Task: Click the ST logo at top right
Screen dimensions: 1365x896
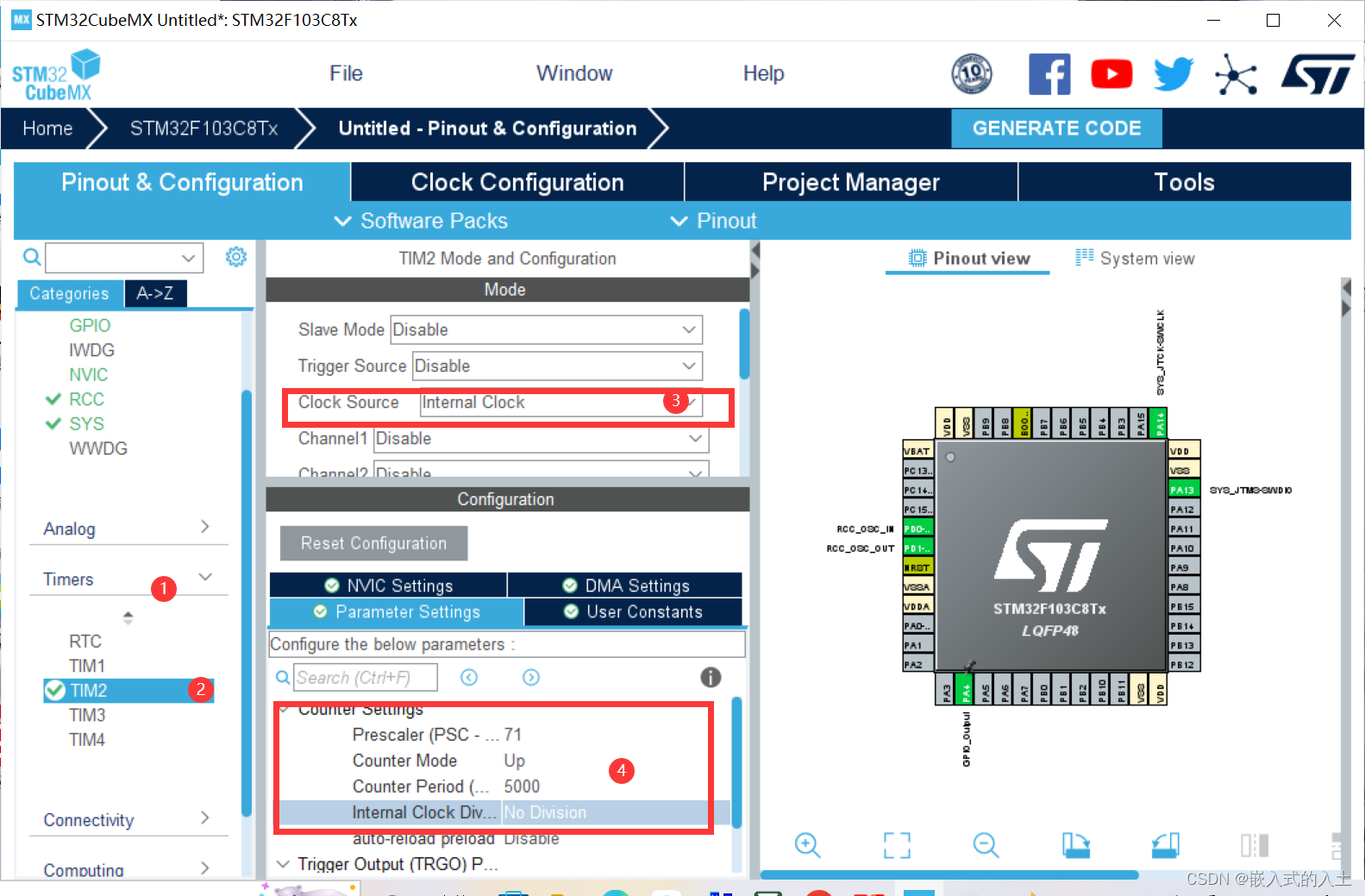Action: tap(1318, 74)
